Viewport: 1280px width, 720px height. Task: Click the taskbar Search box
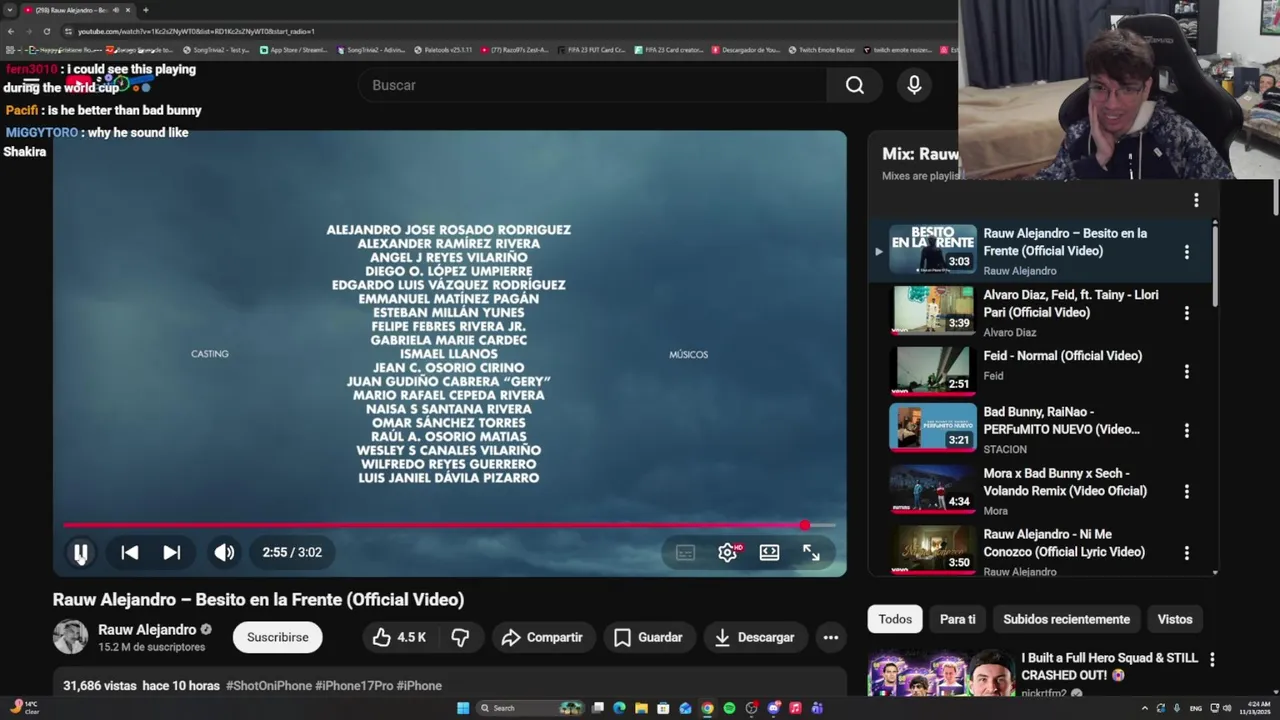(x=530, y=708)
